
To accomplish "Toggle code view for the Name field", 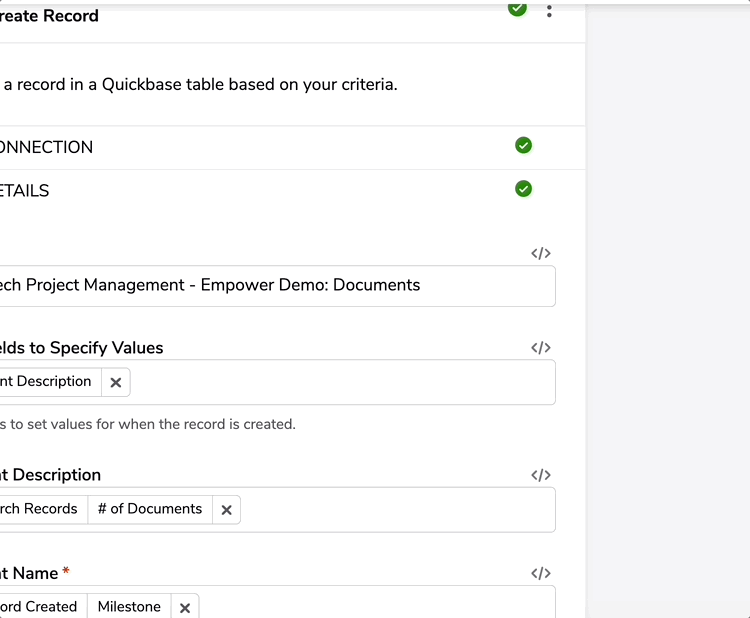I will (x=541, y=573).
